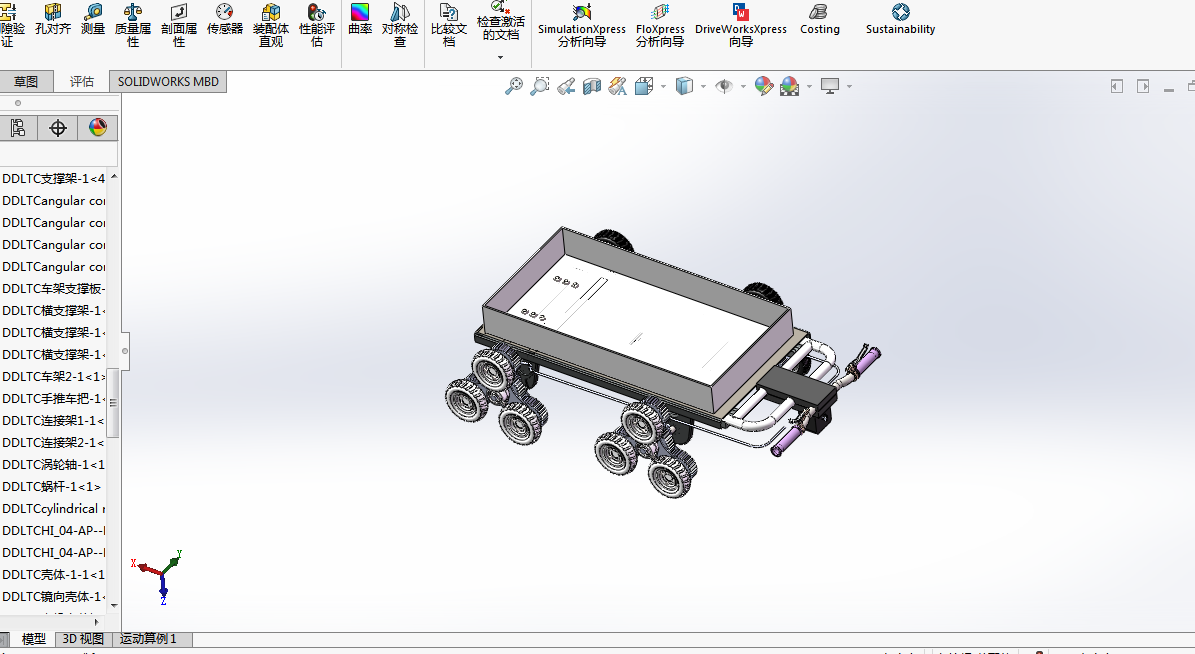Select the 模型 bottom tab
1195x654 pixels.
33,639
